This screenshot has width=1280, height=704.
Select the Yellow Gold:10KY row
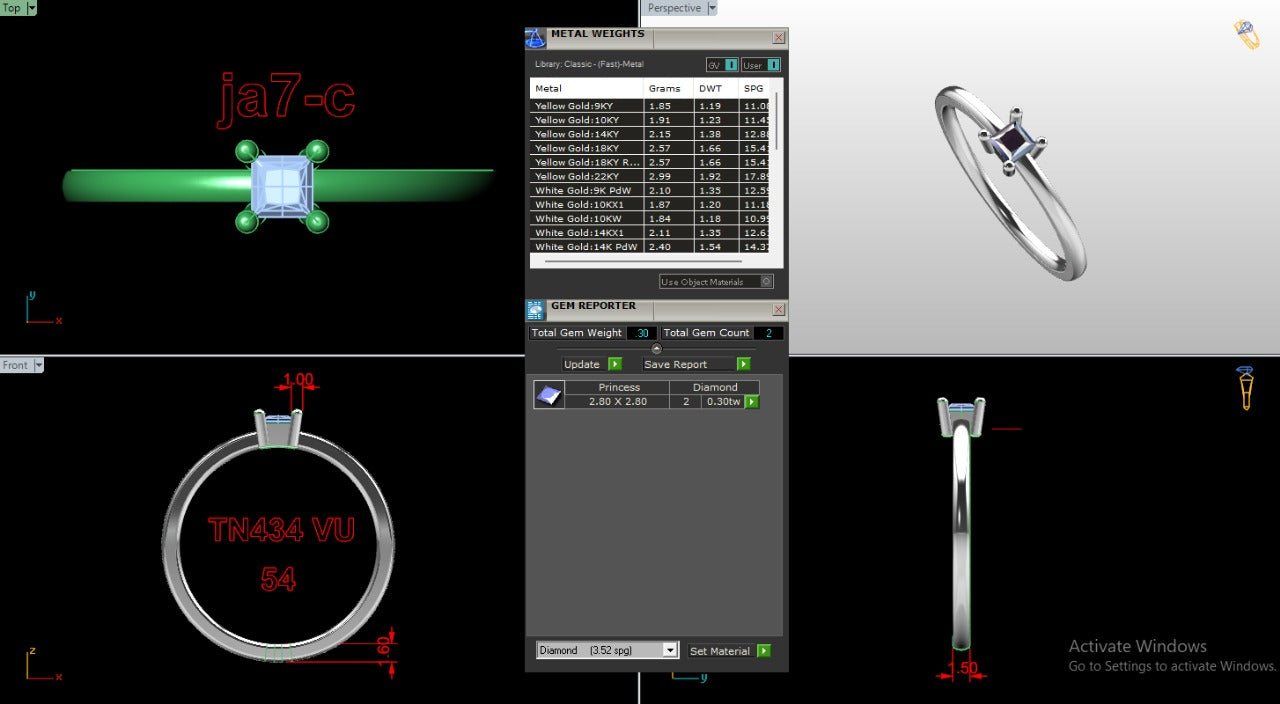click(650, 119)
